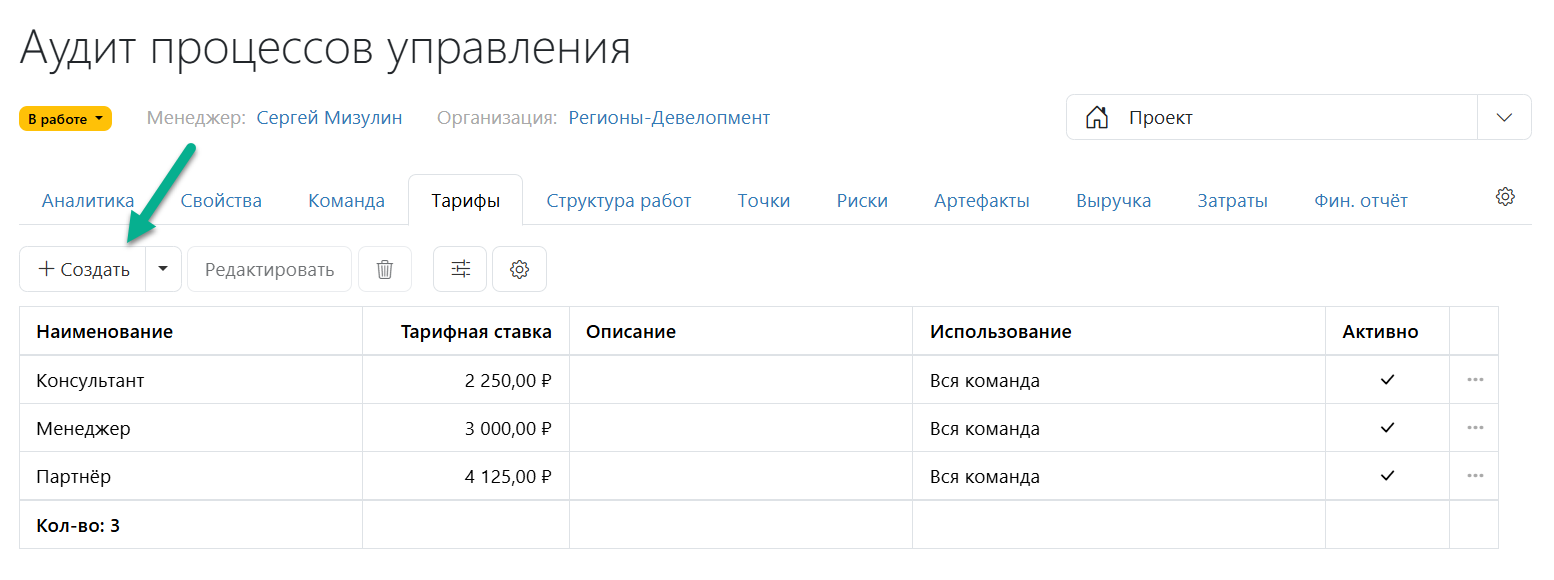This screenshot has width=1554, height=580.
Task: Toggle the Активно checkmark for Консультант
Action: coord(1387,380)
